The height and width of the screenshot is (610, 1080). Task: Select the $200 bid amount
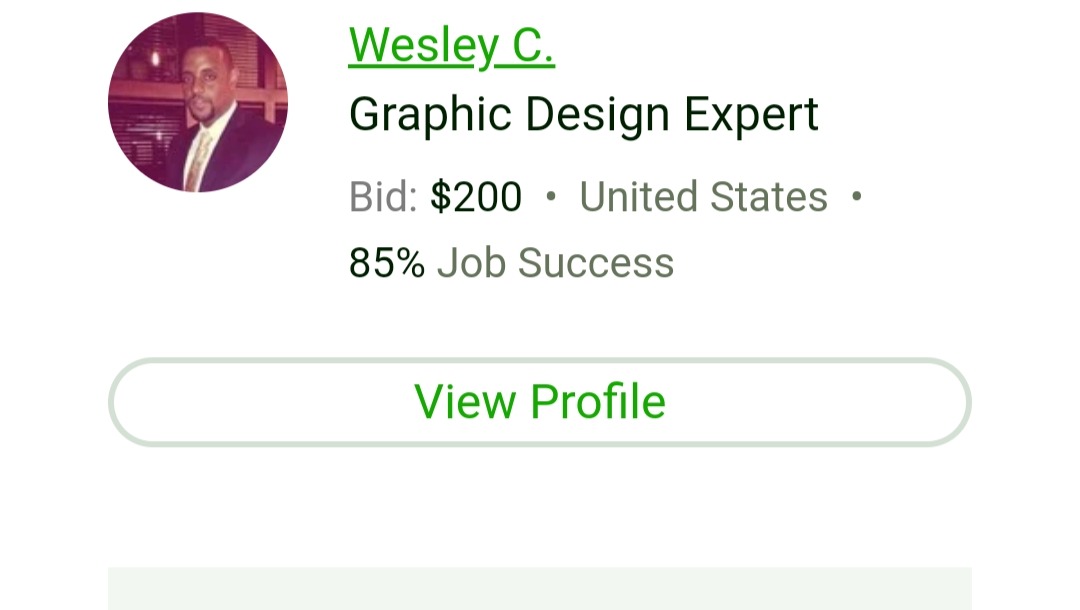click(x=476, y=197)
